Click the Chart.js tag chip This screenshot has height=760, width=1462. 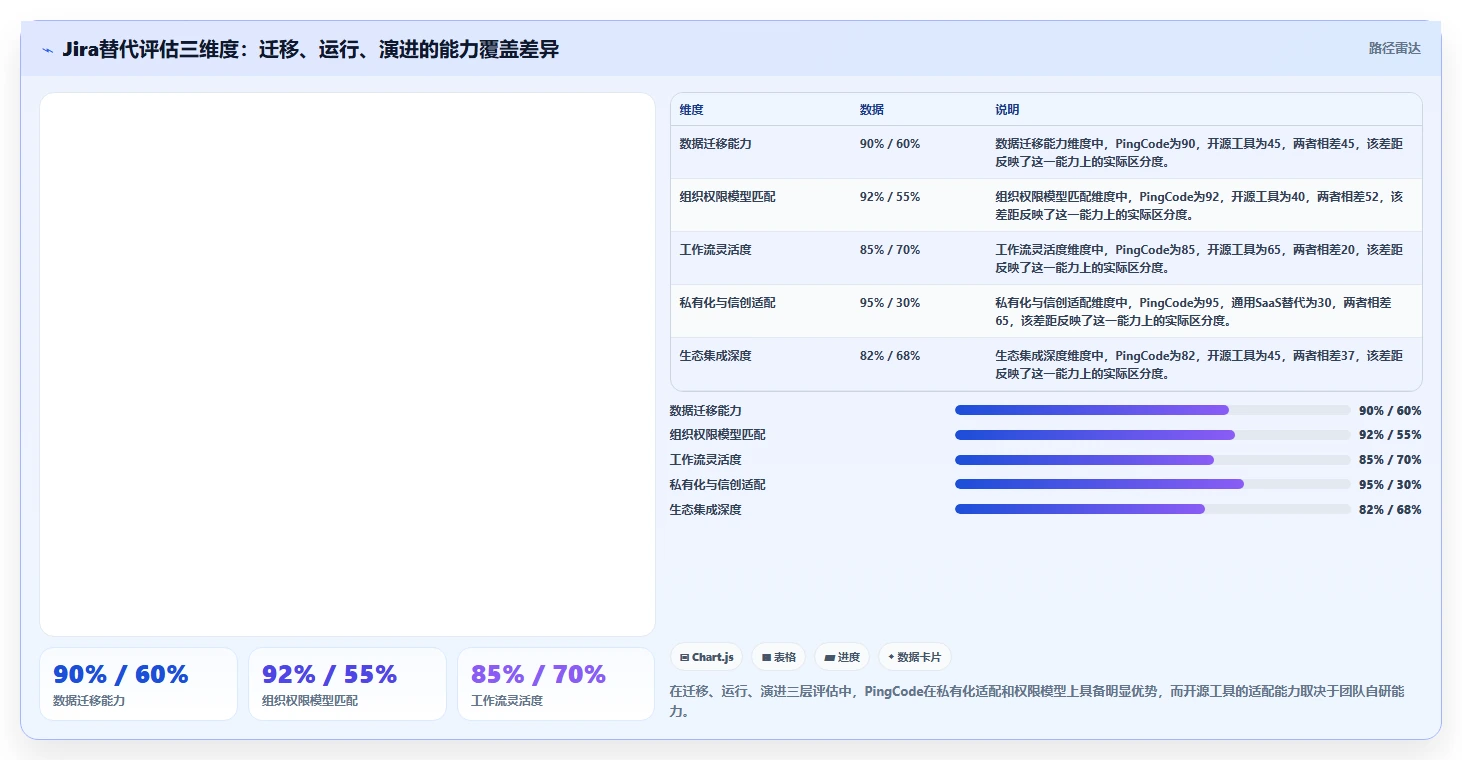706,657
